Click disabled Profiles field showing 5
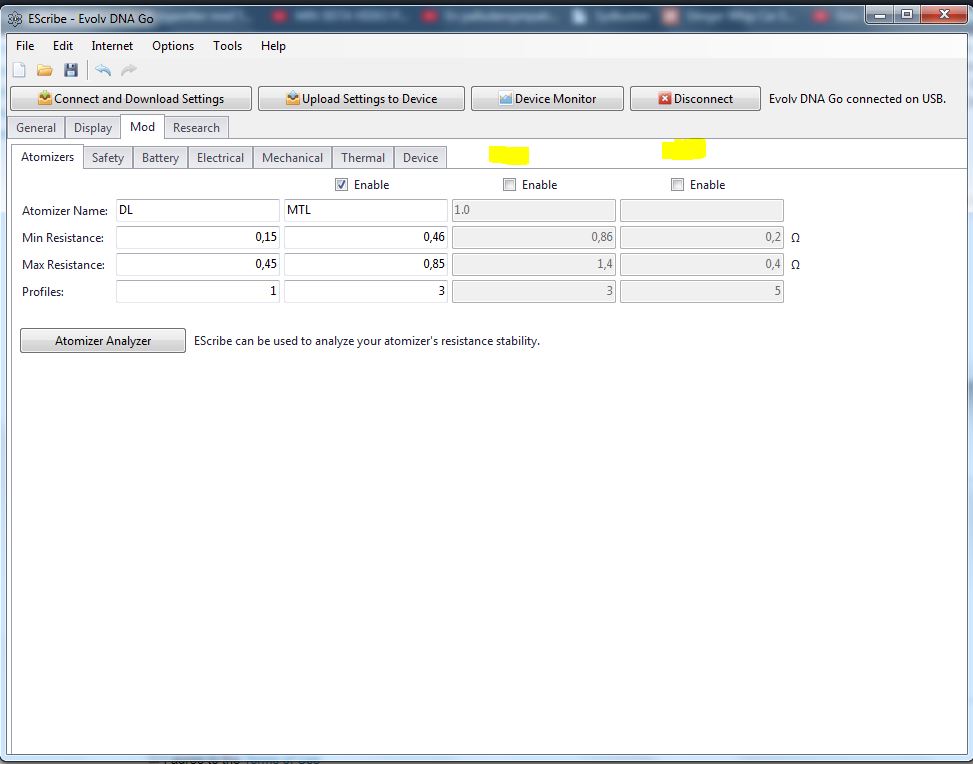Image resolution: width=973 pixels, height=764 pixels. pos(702,291)
